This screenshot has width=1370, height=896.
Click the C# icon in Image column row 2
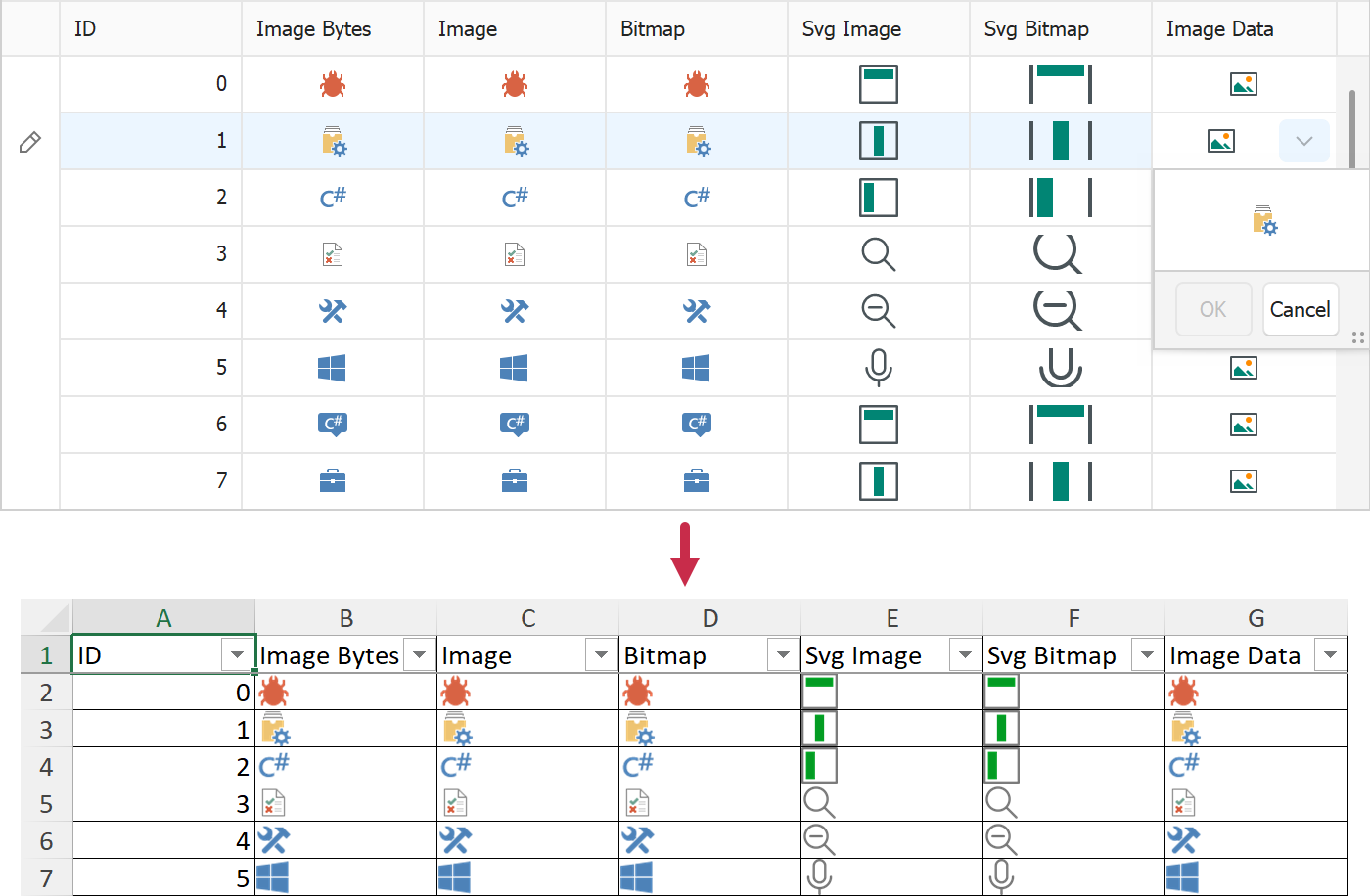coord(515,198)
